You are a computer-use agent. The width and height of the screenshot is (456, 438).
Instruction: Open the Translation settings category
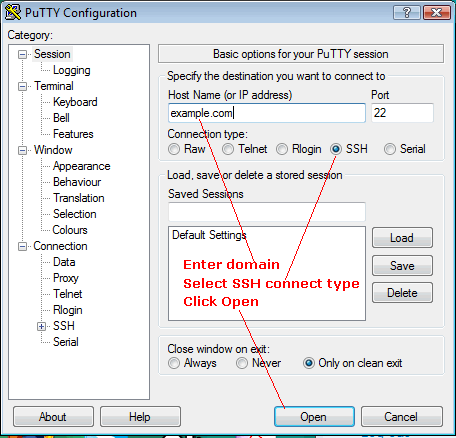(x=79, y=198)
